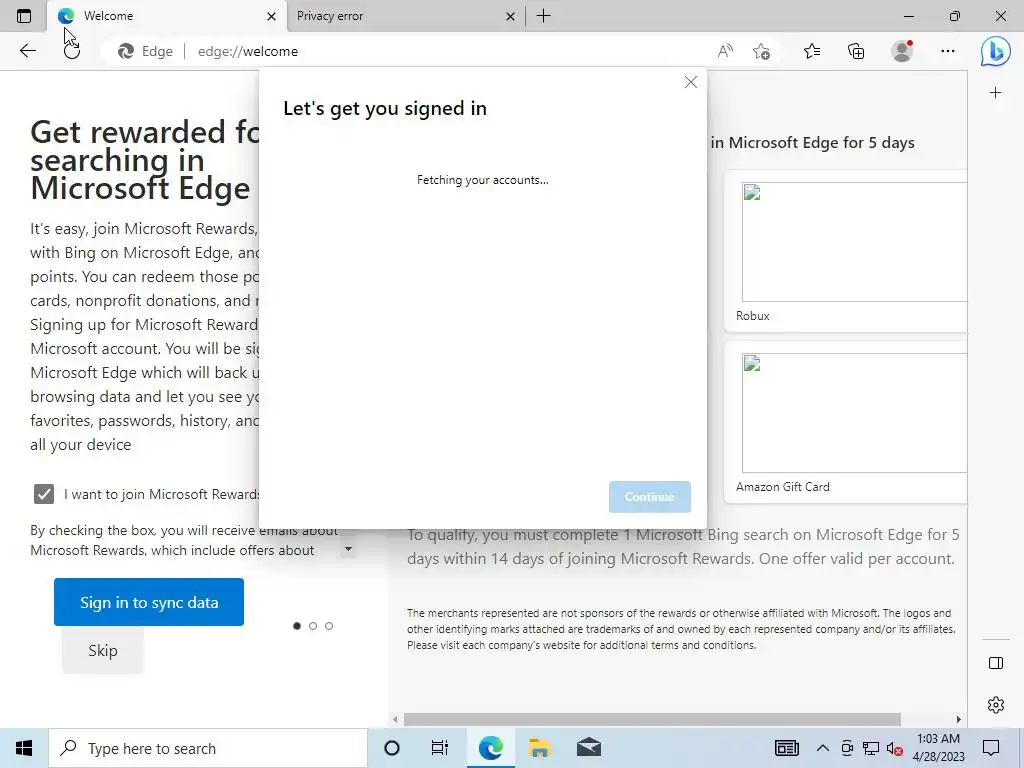This screenshot has width=1024, height=768.
Task: Open Mail app from taskbar
Action: [588, 748]
